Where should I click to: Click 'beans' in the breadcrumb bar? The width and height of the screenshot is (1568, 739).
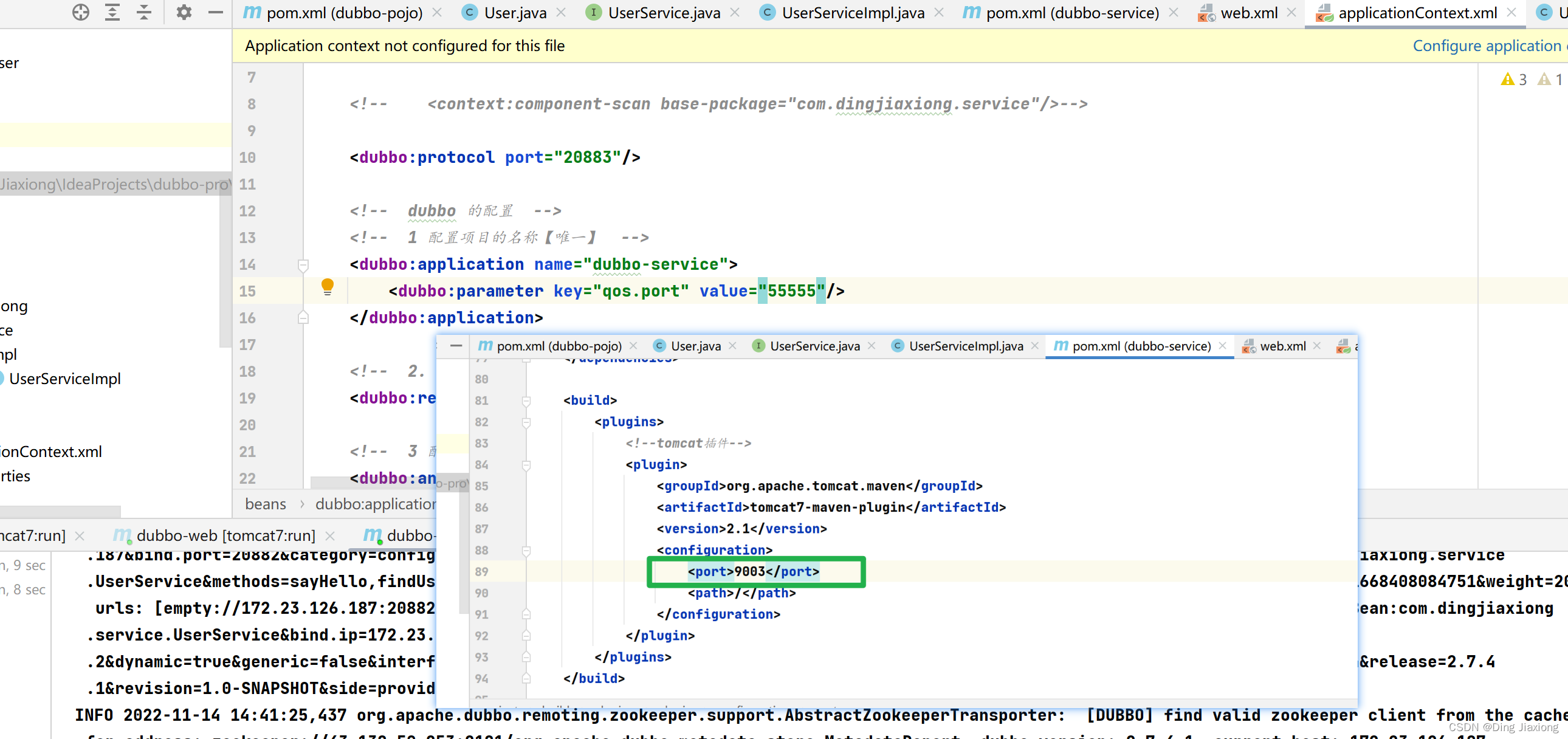tap(266, 504)
